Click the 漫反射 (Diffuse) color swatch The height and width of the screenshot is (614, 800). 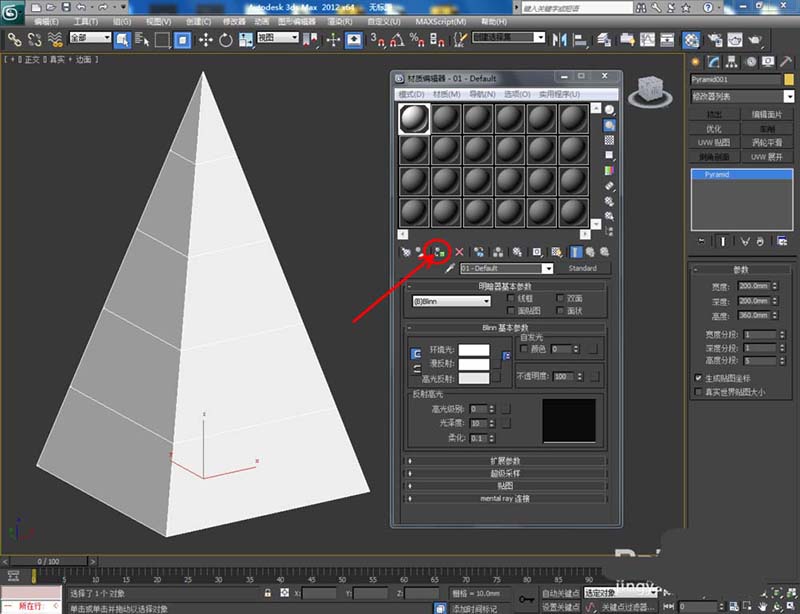[473, 364]
